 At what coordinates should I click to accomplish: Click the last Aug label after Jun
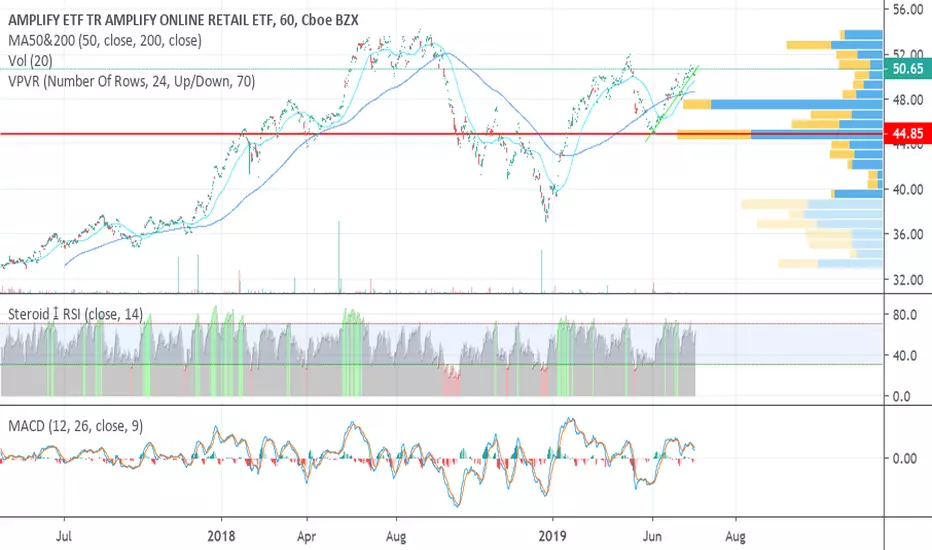[x=735, y=536]
